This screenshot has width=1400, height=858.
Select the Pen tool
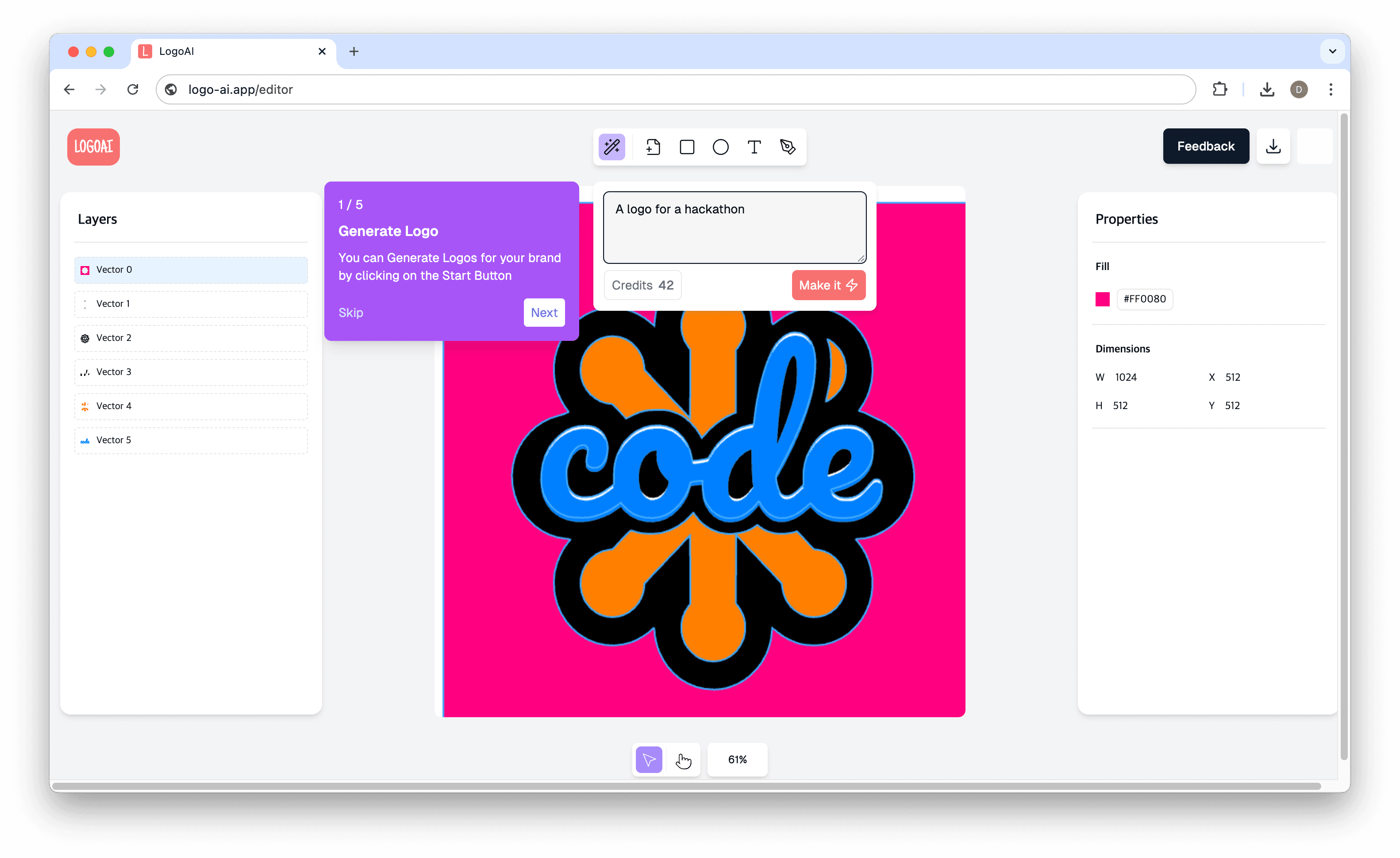tap(788, 147)
